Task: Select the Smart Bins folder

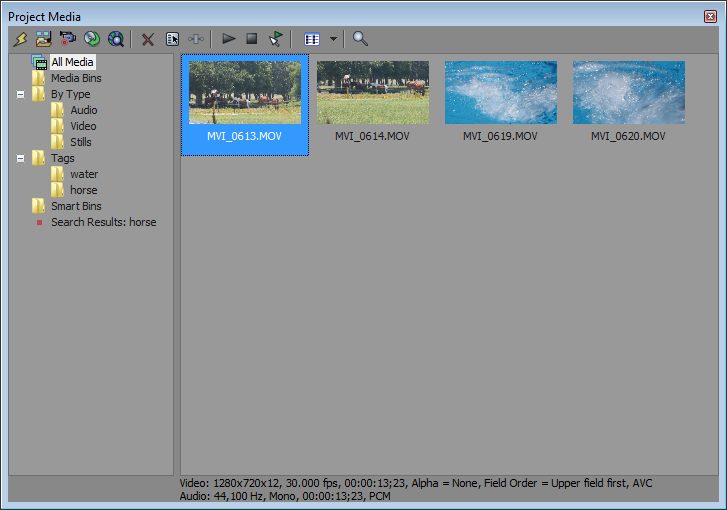Action: click(76, 206)
